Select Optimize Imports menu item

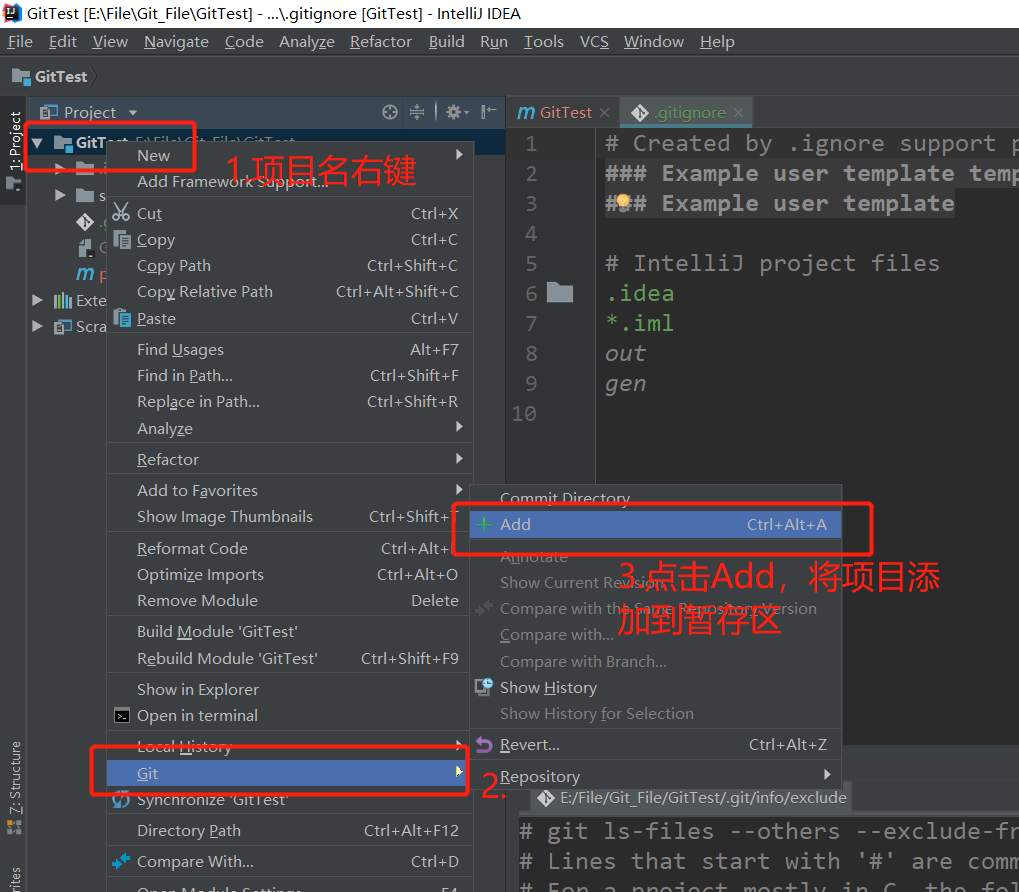click(289, 574)
